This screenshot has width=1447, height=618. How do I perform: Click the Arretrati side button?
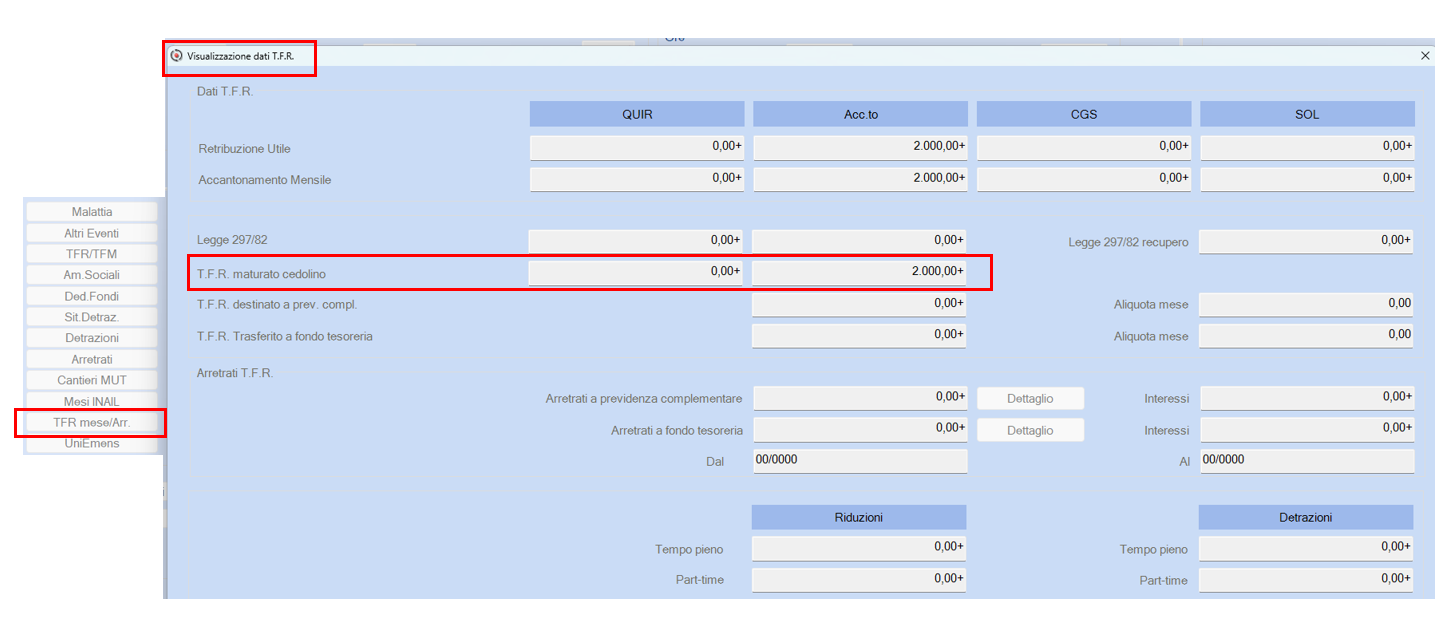coord(92,359)
